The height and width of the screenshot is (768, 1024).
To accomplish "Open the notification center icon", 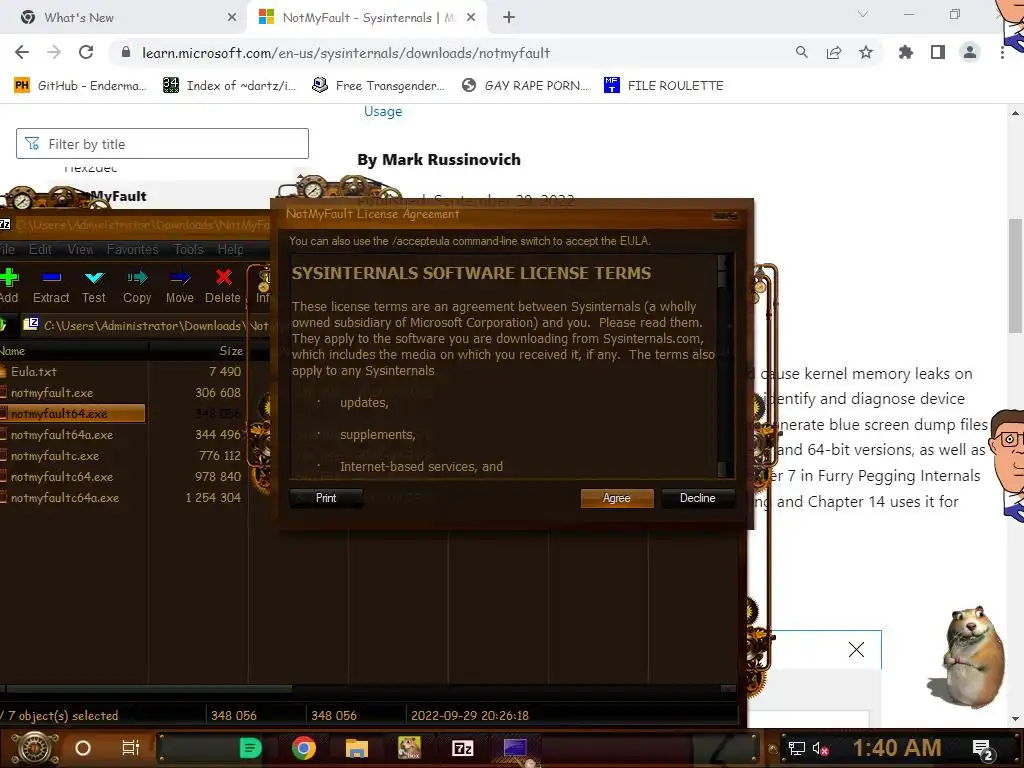I will [x=982, y=748].
